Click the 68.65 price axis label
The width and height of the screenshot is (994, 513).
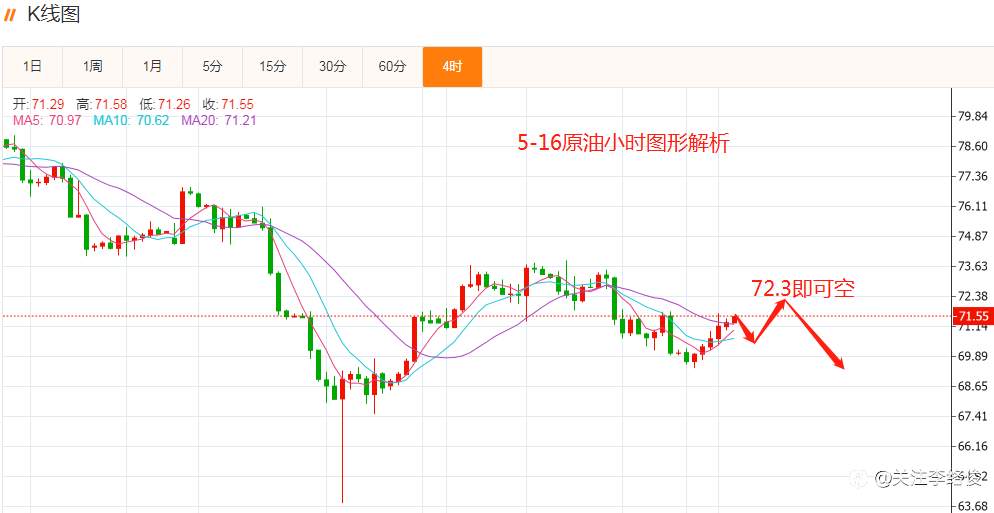[973, 387]
